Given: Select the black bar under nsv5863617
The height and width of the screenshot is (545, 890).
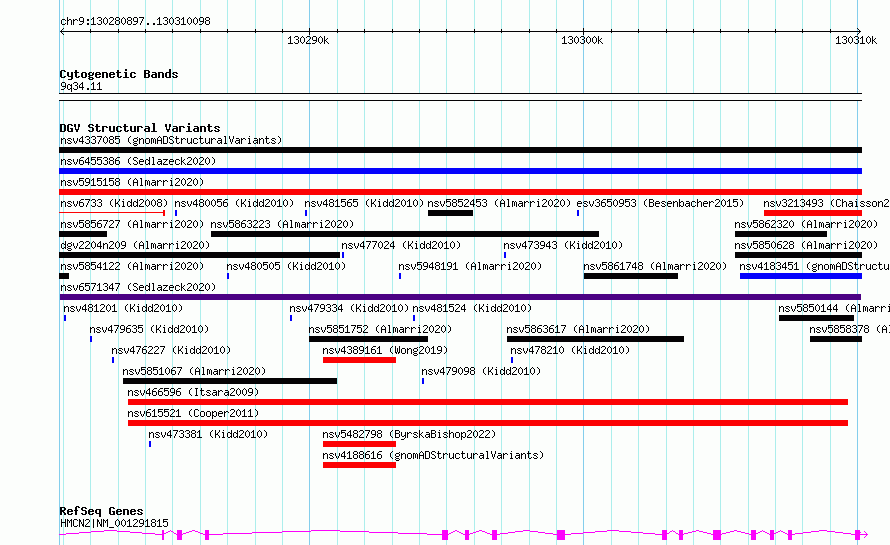Looking at the screenshot, I should pyautogui.click(x=595, y=339).
